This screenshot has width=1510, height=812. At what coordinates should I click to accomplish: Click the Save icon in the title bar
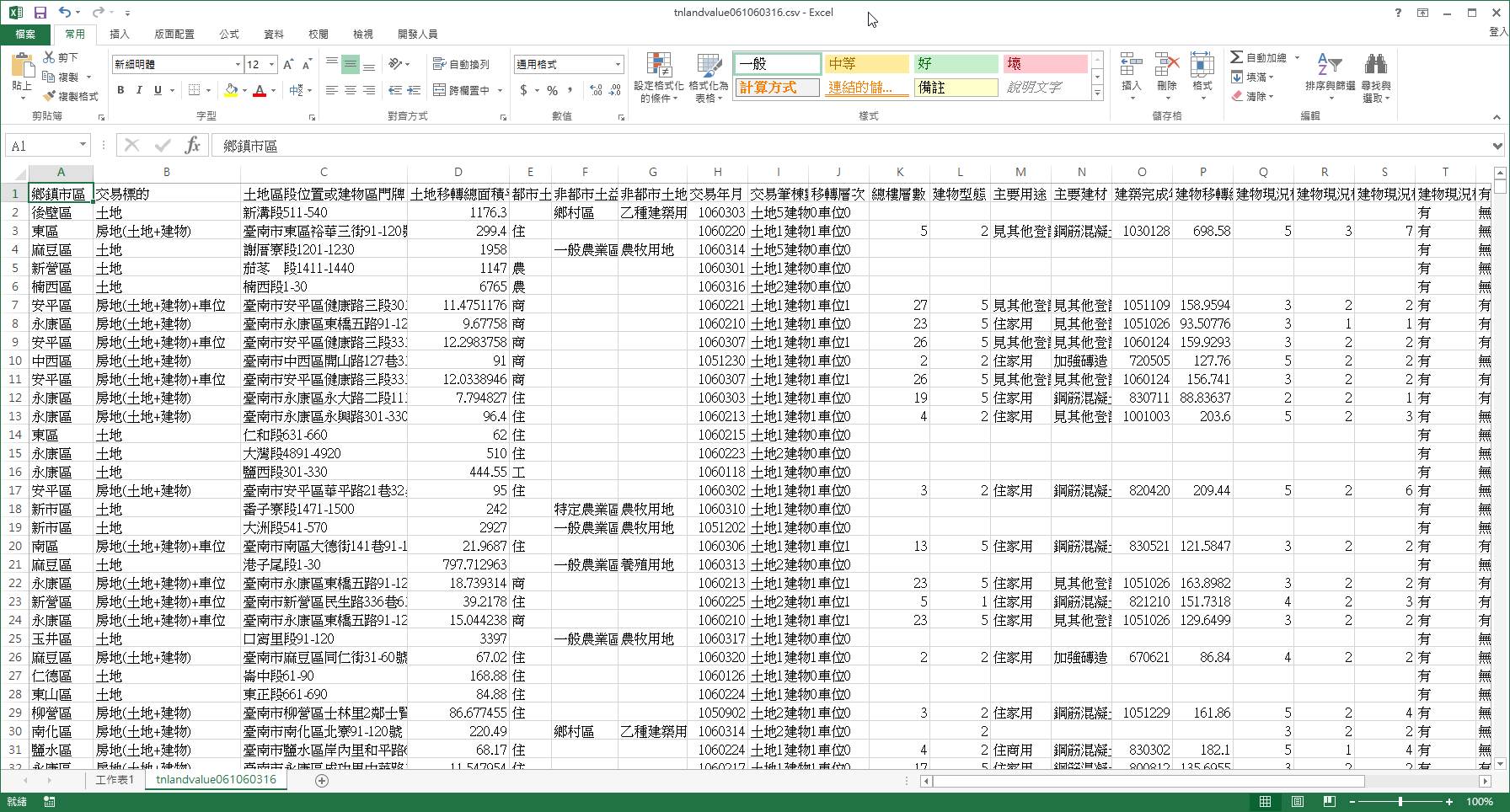pyautogui.click(x=40, y=13)
